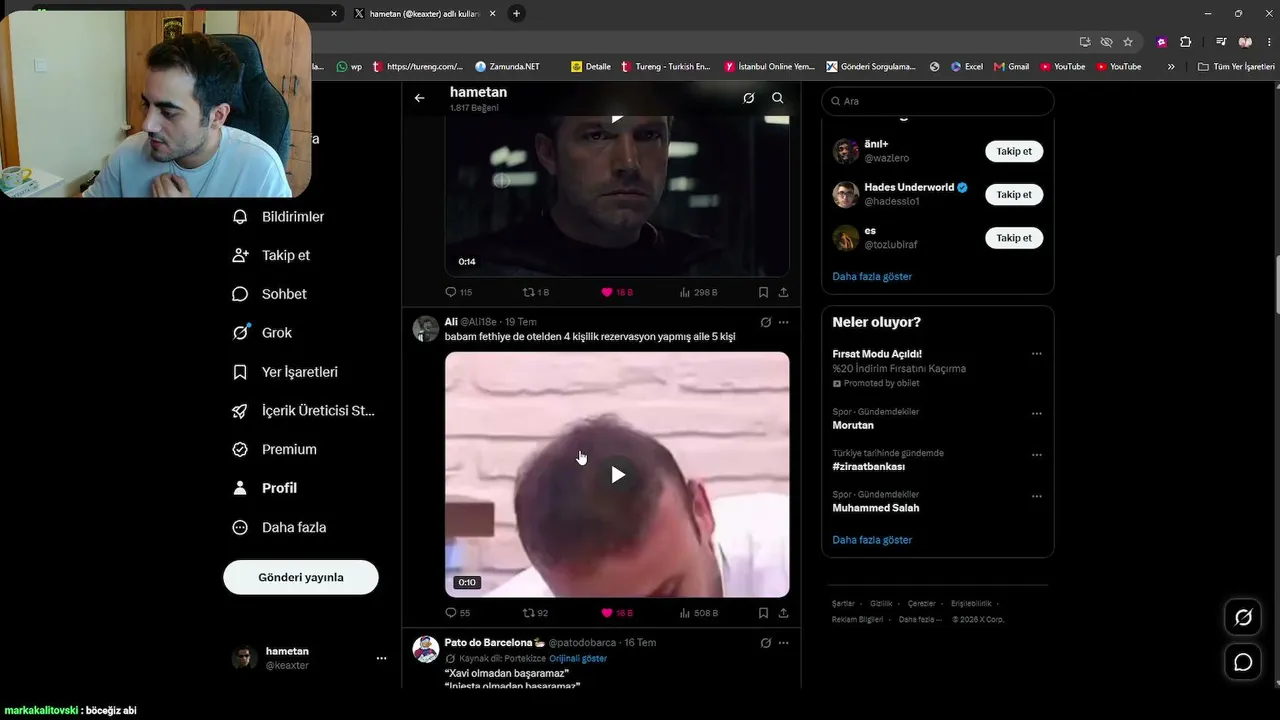Image resolution: width=1280 pixels, height=720 pixels.
Task: Share the tweet with 298 B views
Action: tap(783, 292)
